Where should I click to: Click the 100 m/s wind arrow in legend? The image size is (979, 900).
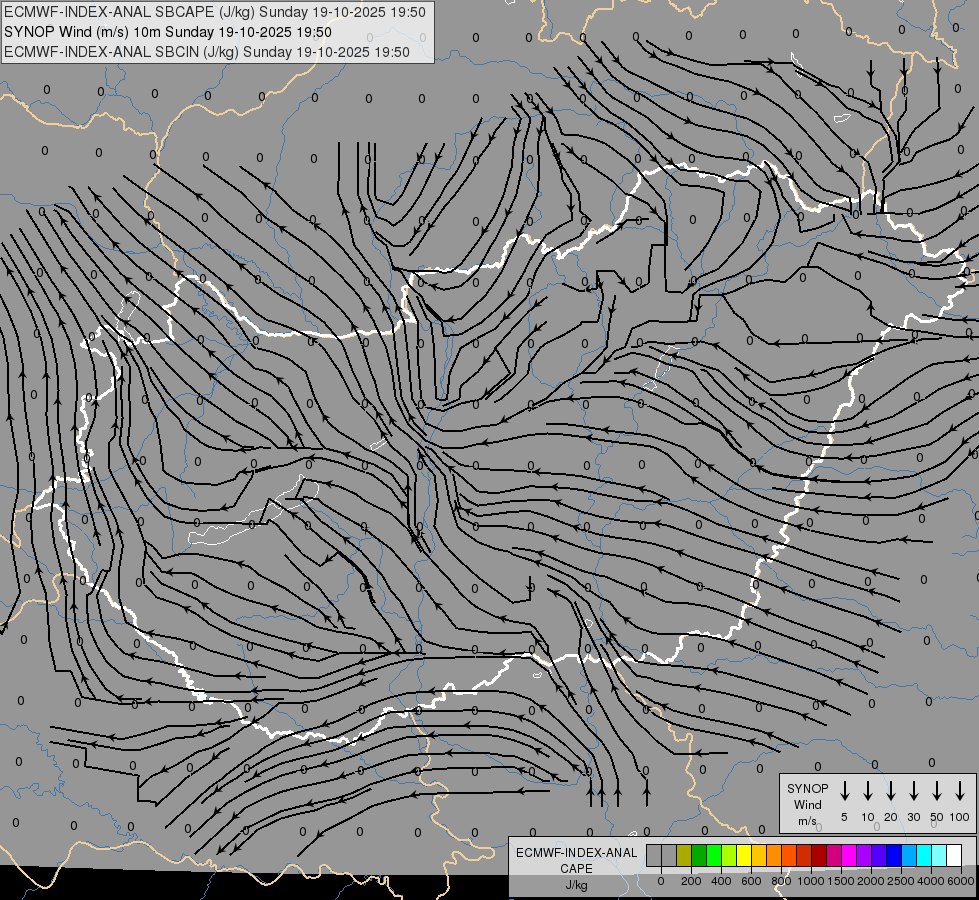(x=960, y=791)
